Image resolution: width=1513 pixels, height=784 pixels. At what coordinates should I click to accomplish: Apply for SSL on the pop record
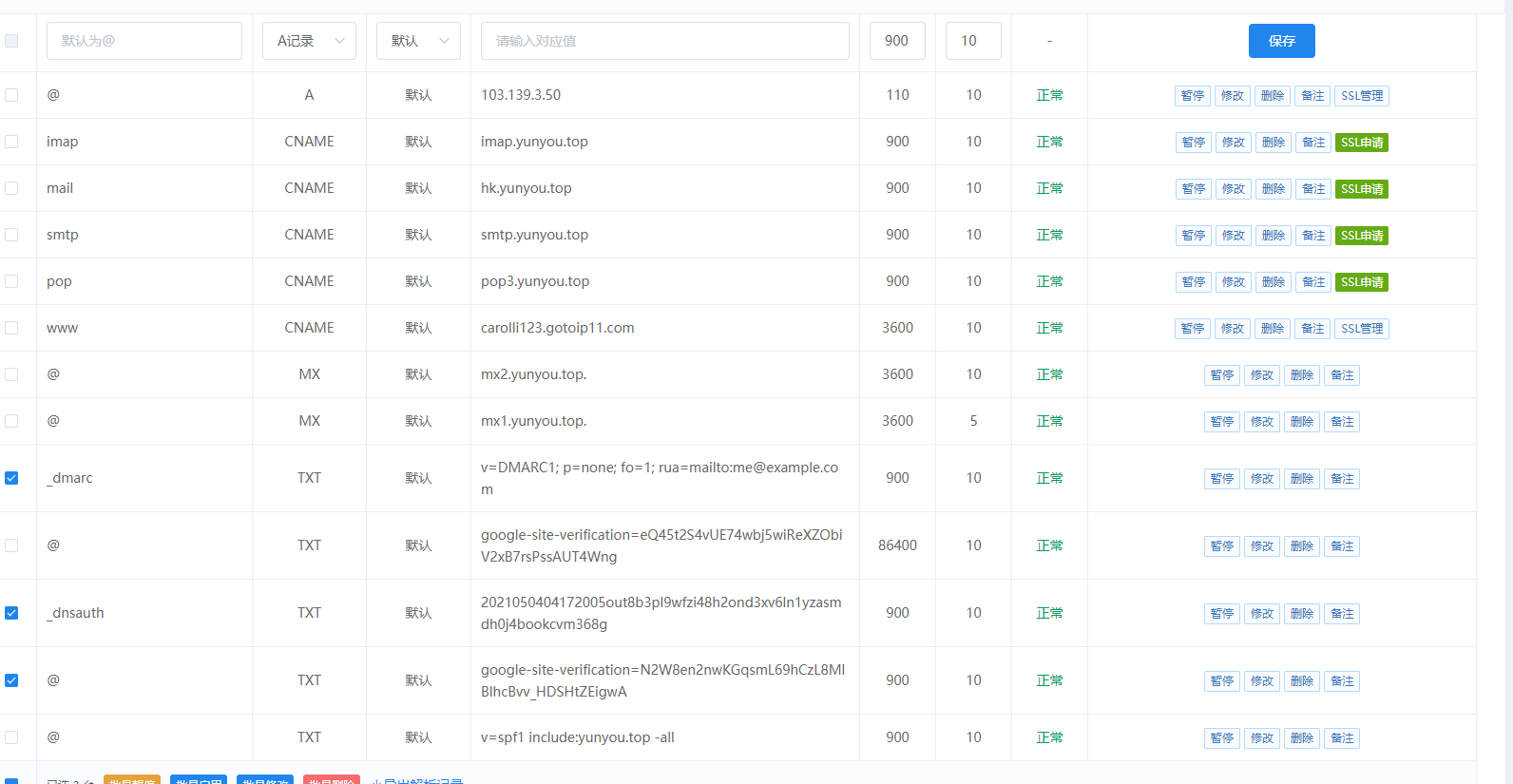pos(1361,282)
